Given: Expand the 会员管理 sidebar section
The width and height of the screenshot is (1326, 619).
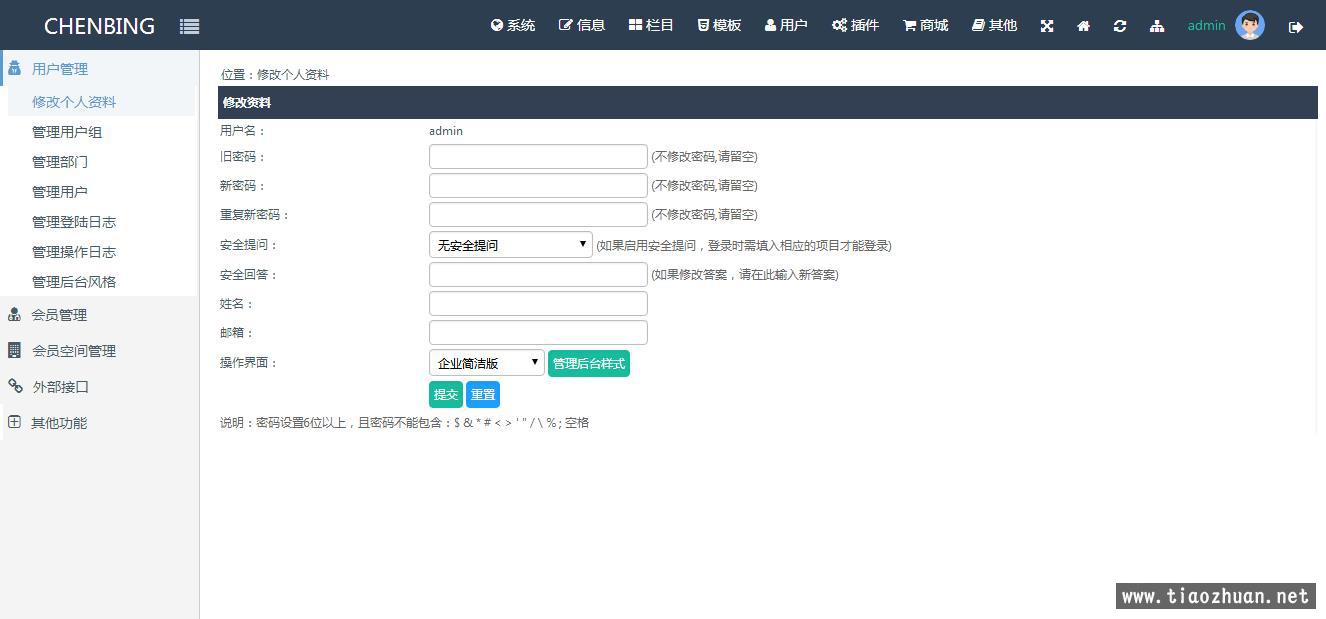Looking at the screenshot, I should click(59, 315).
